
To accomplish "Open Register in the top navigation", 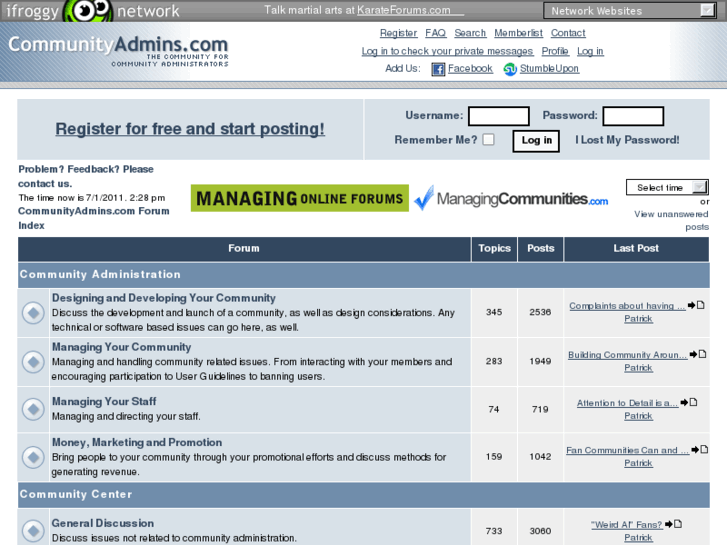I will point(398,33).
